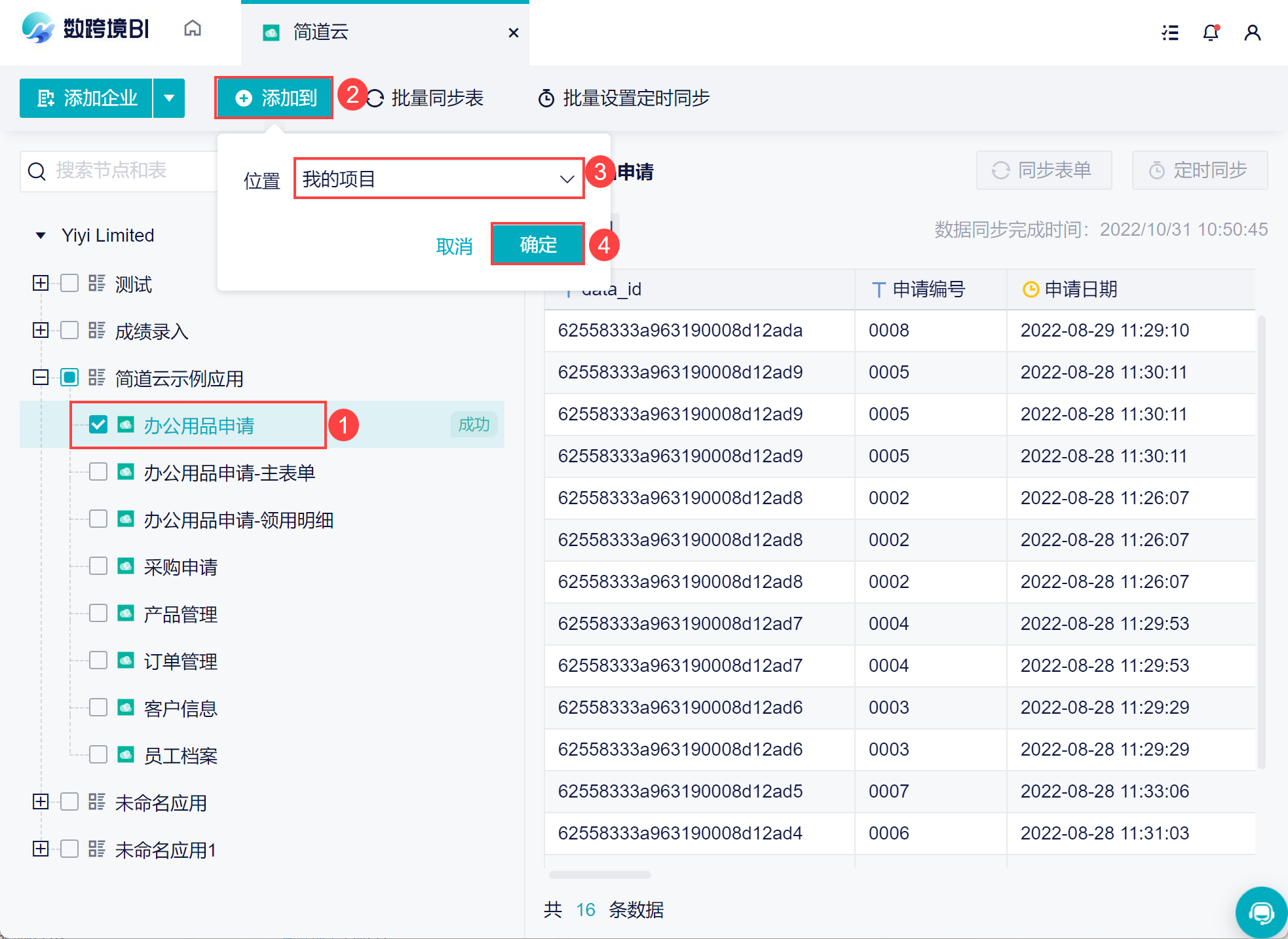Expand the 添加企业 dropdown arrow

pos(169,98)
